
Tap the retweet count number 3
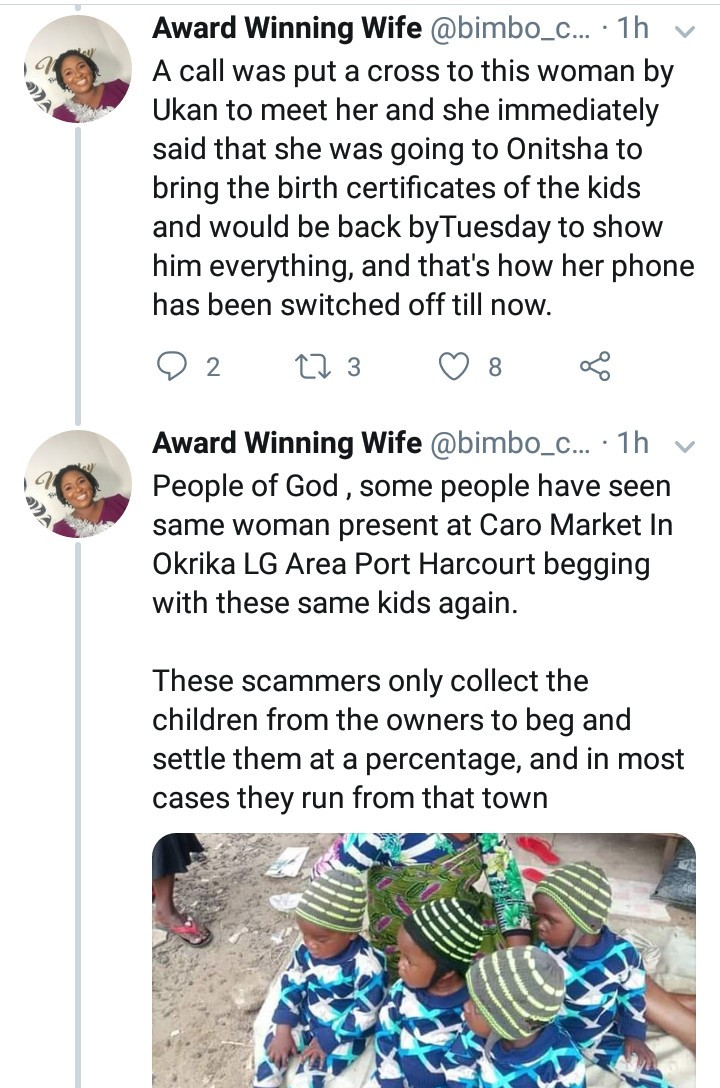coord(353,368)
